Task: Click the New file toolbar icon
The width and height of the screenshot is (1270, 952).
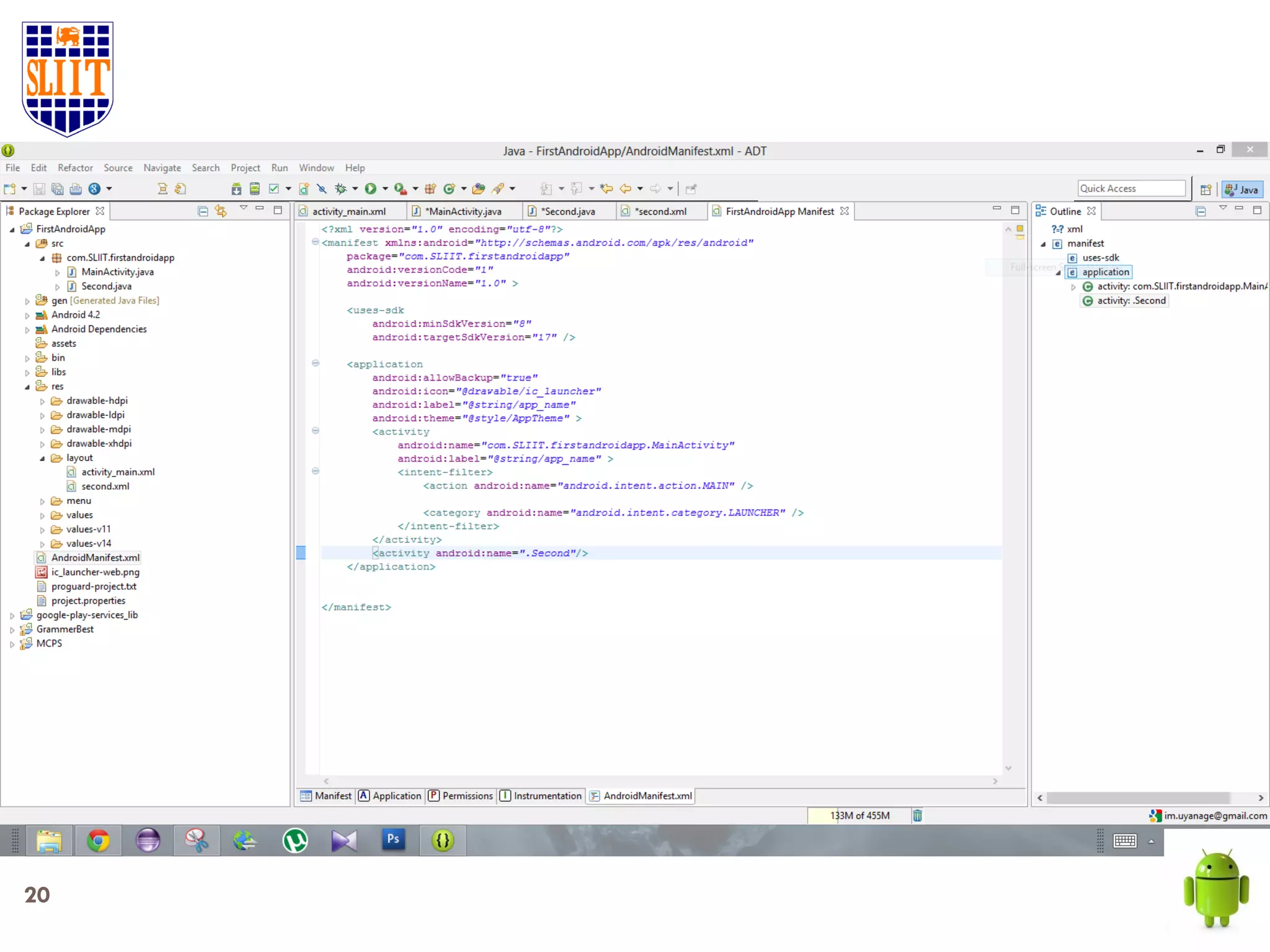Action: (x=10, y=188)
